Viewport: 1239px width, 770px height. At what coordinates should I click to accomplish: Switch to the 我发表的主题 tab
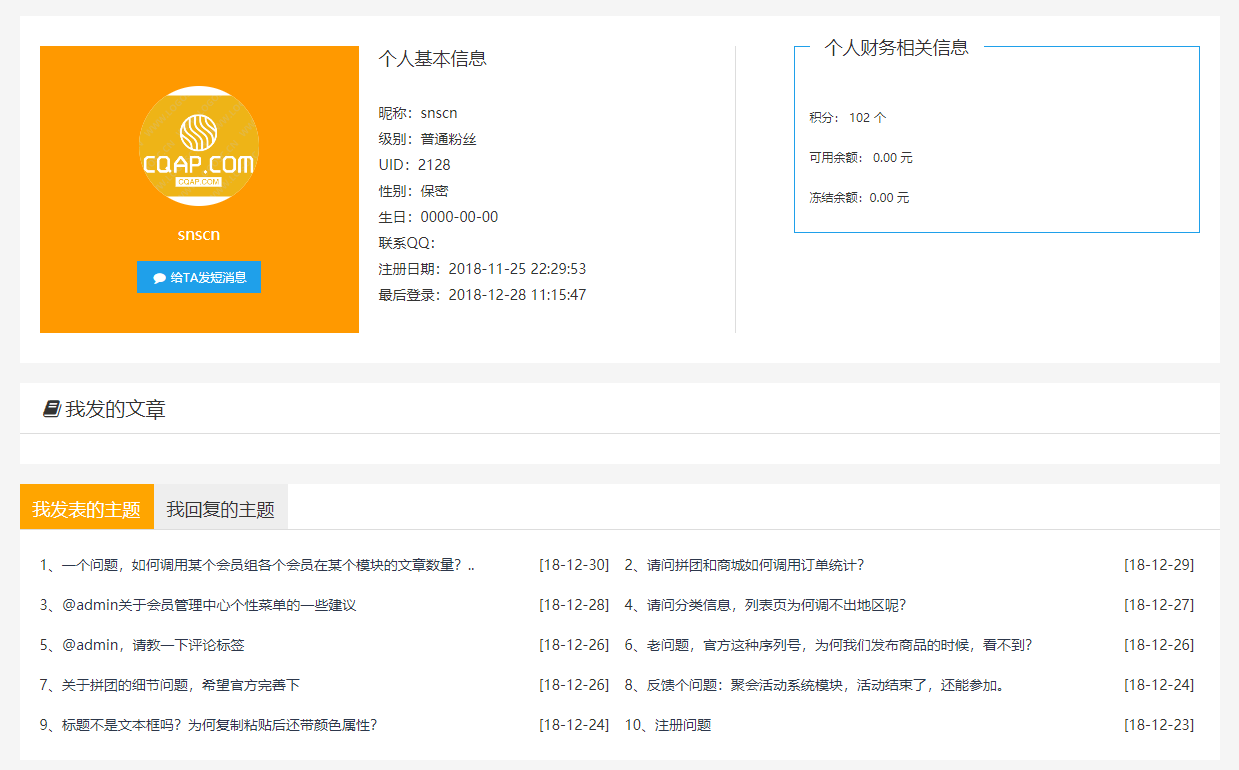(x=86, y=509)
